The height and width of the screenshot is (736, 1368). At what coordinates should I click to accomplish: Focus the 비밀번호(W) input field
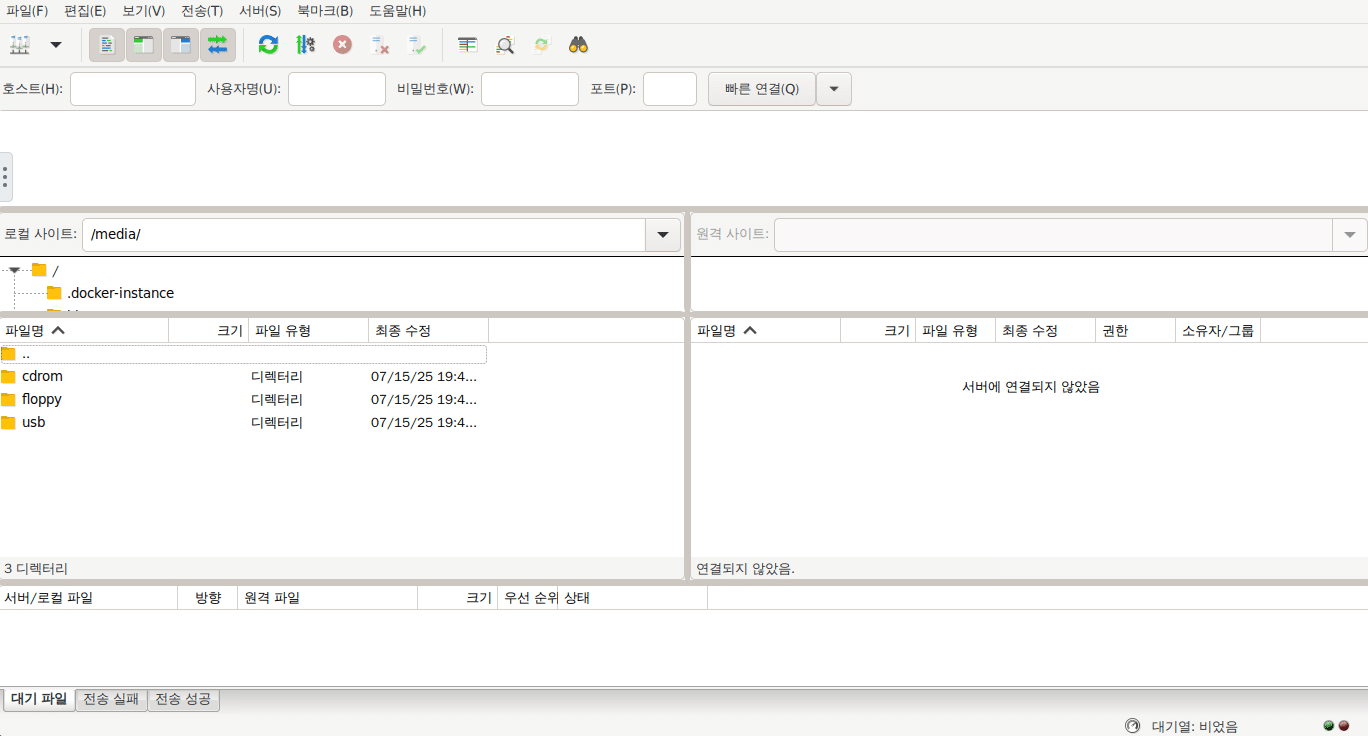coord(530,89)
